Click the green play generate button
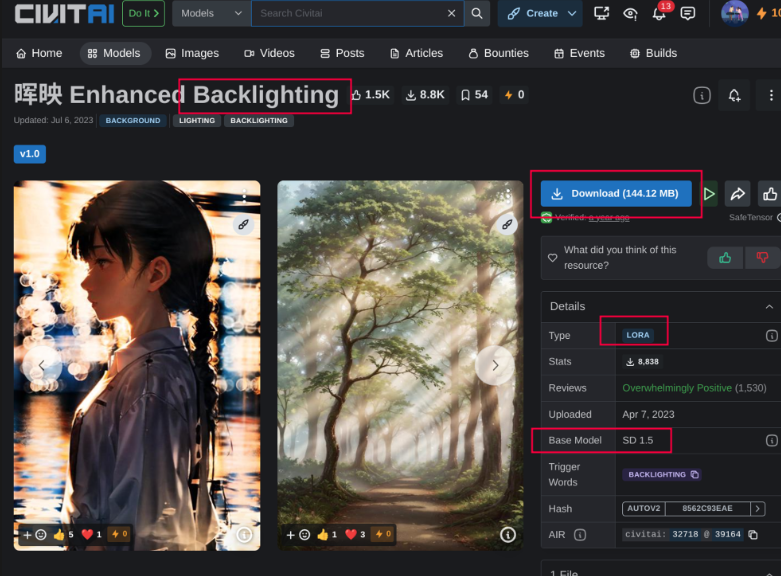The image size is (781, 576). coord(709,194)
